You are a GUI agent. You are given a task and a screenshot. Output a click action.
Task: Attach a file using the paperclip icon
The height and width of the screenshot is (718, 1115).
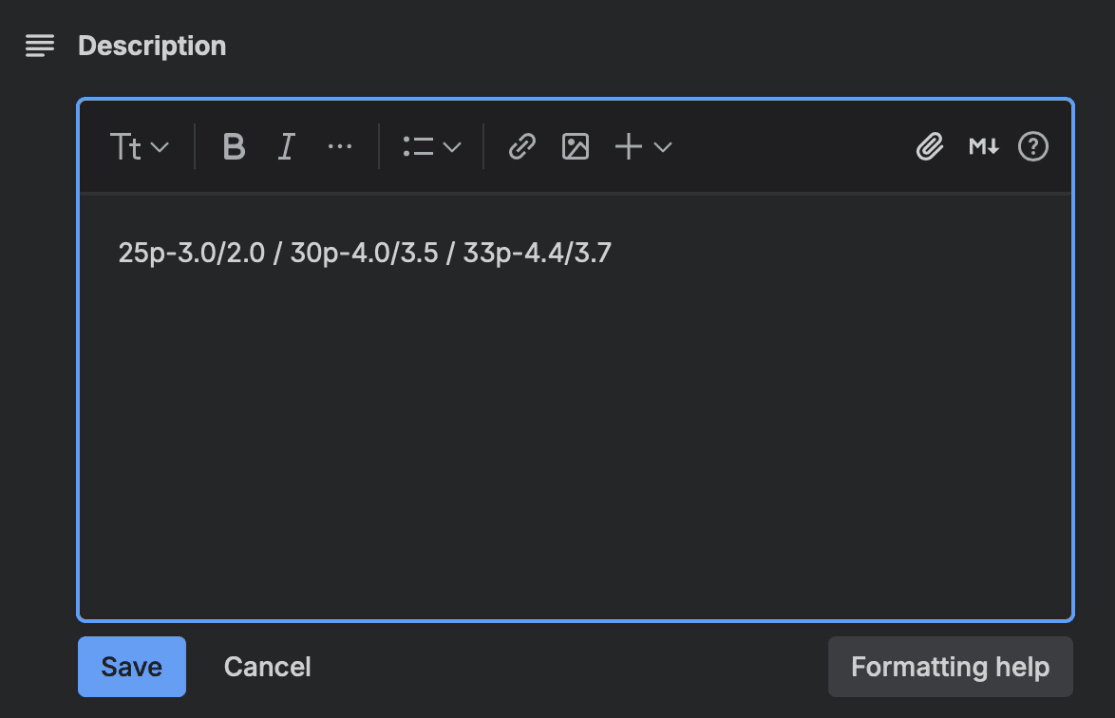pos(930,147)
